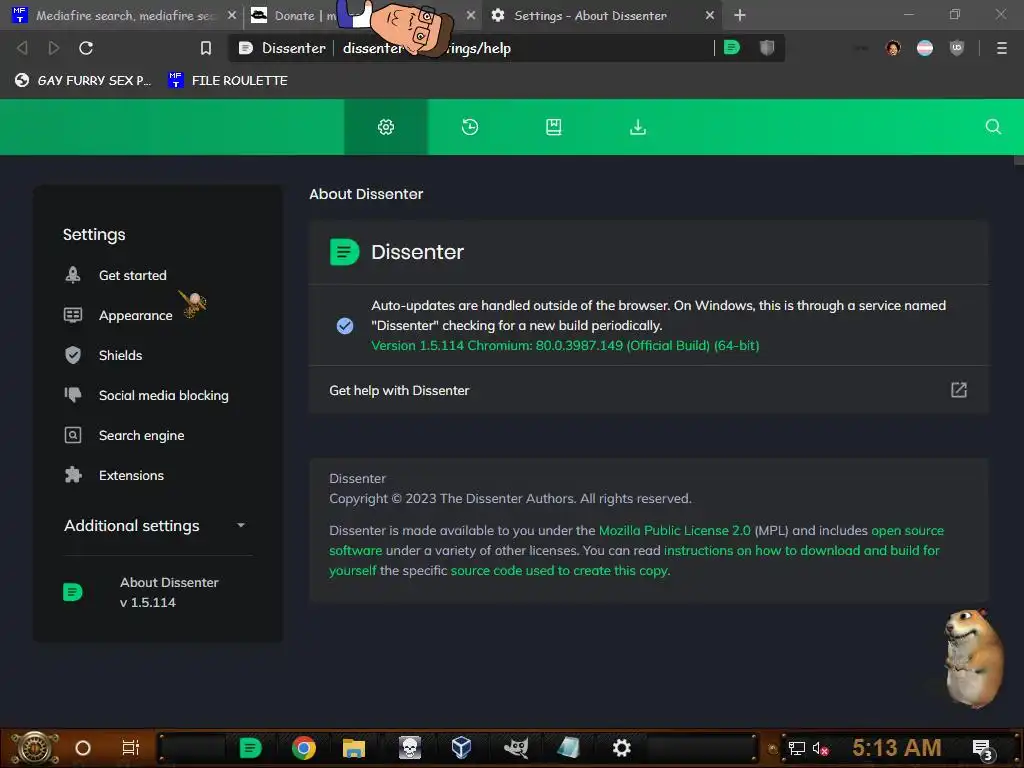The image size is (1024, 768).
Task: Open the GIMP icon in the taskbar
Action: coord(516,747)
